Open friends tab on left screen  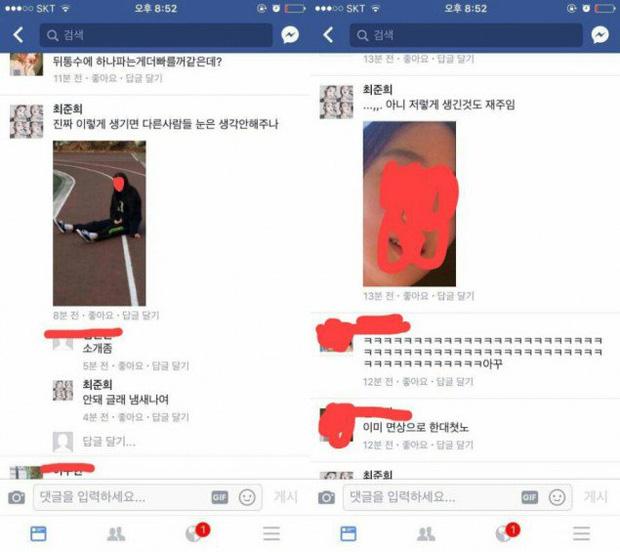coord(116,534)
